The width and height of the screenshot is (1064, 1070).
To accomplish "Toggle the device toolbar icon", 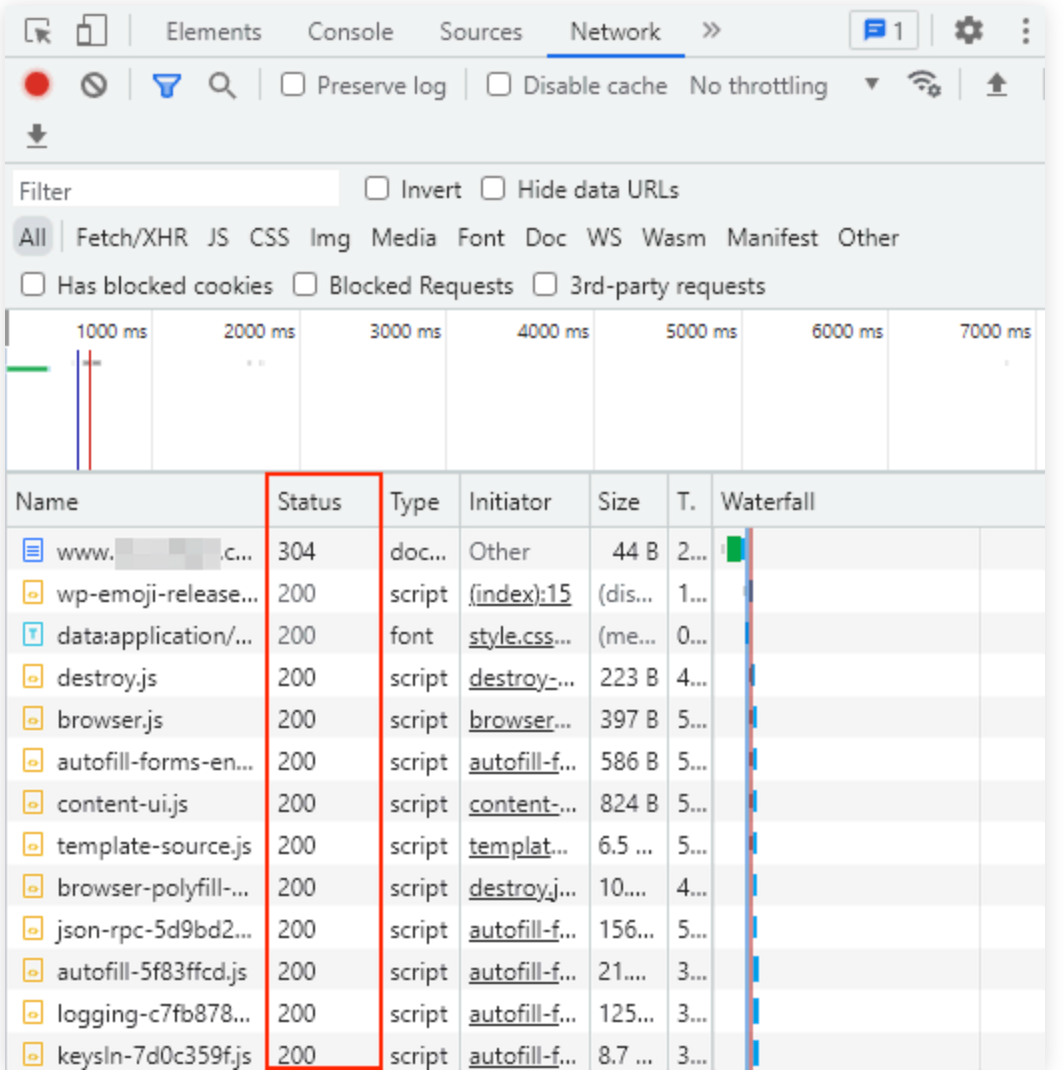I will [91, 32].
